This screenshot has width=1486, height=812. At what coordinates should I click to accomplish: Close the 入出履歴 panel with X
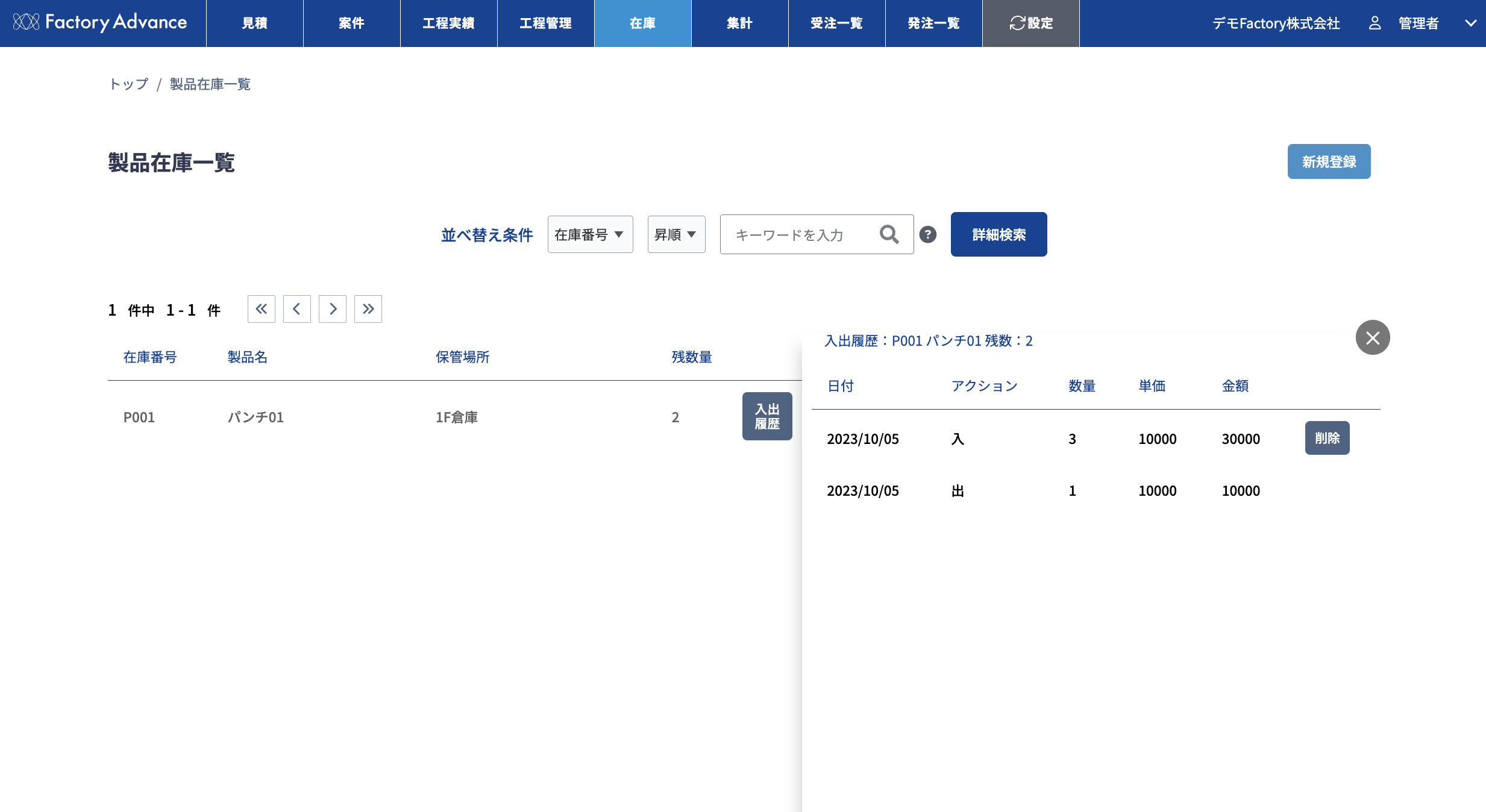(1373, 337)
